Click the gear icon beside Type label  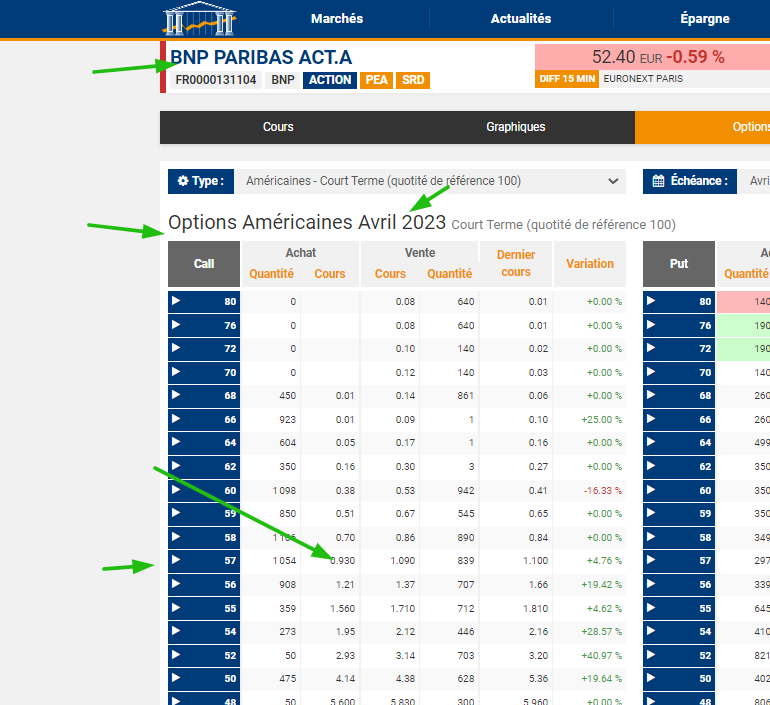click(183, 181)
